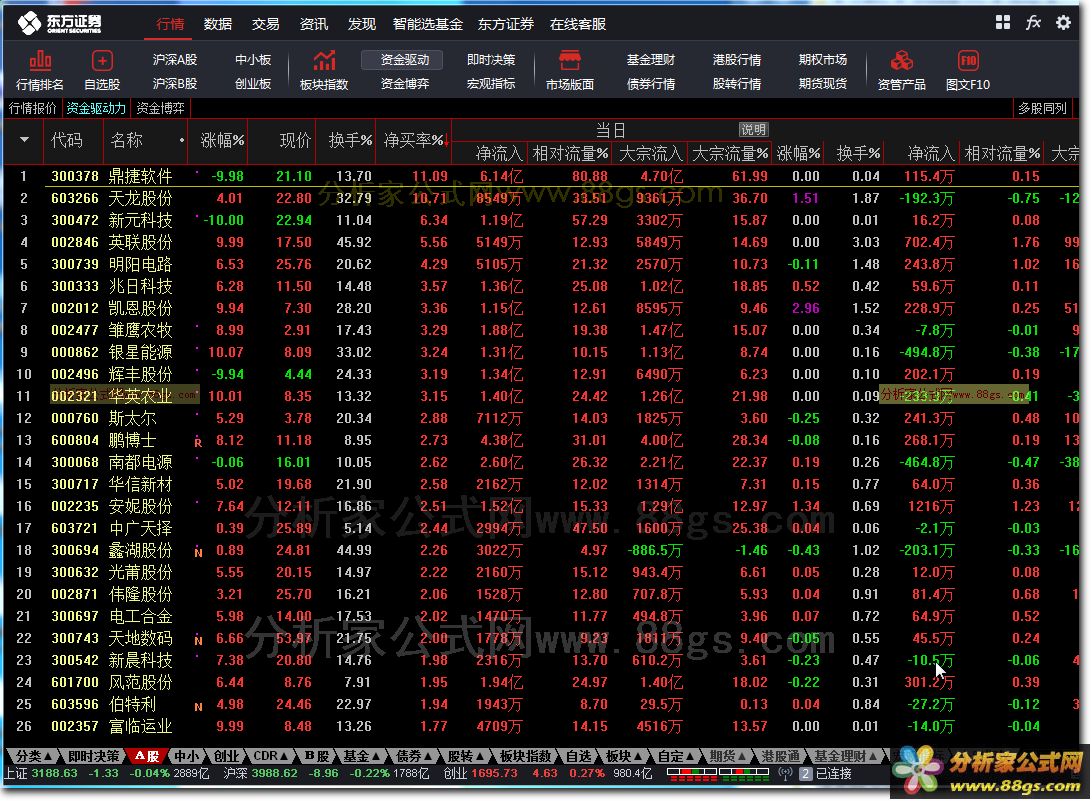Open the 板块指数 chart icon
This screenshot has height=801, width=1092.
pos(324,61)
